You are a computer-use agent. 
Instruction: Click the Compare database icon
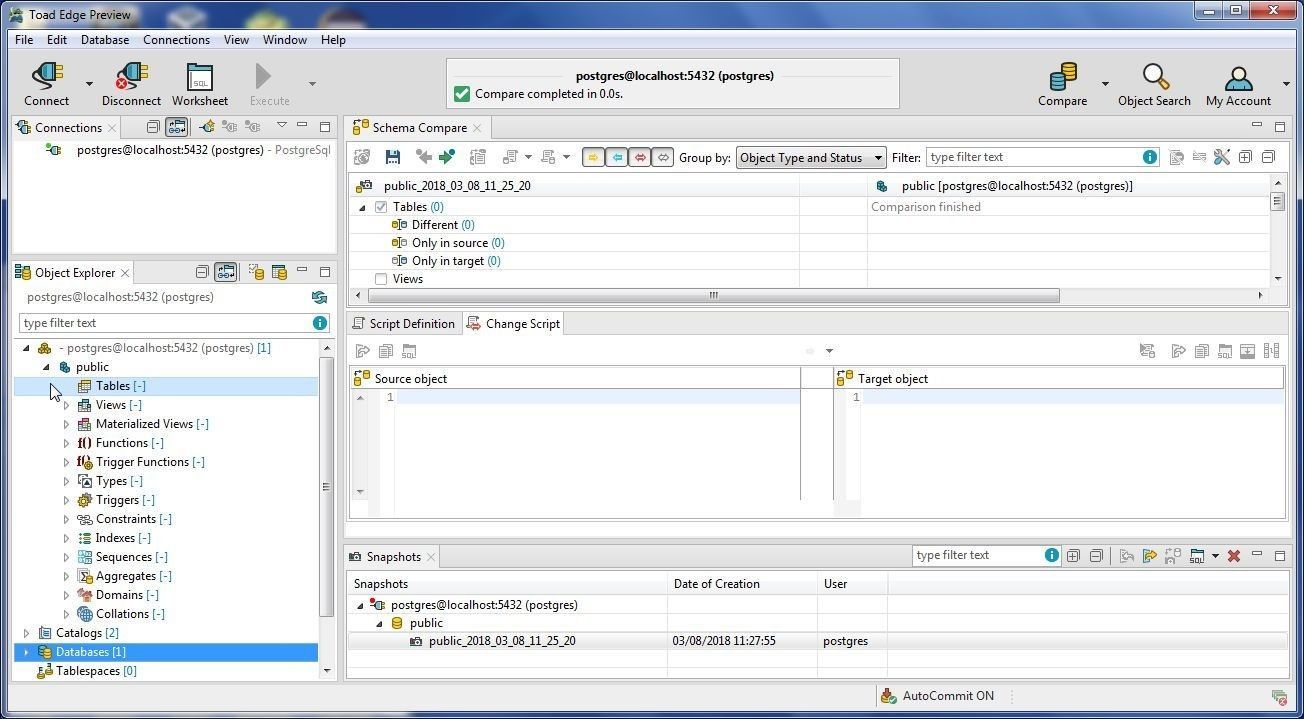click(x=1063, y=77)
